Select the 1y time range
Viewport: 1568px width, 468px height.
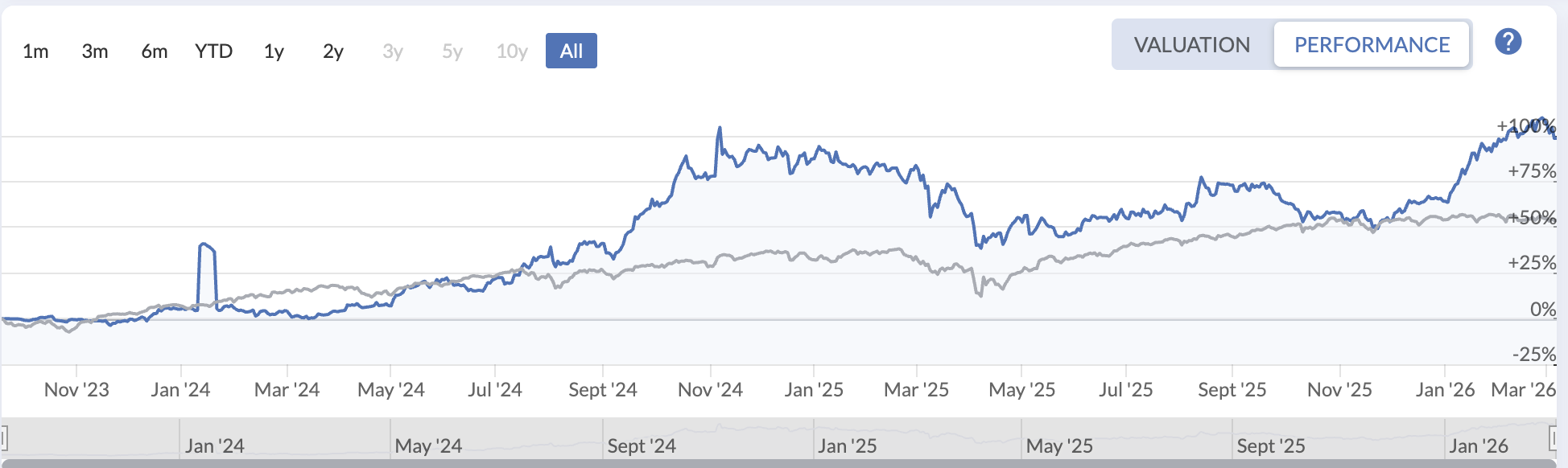pos(273,51)
